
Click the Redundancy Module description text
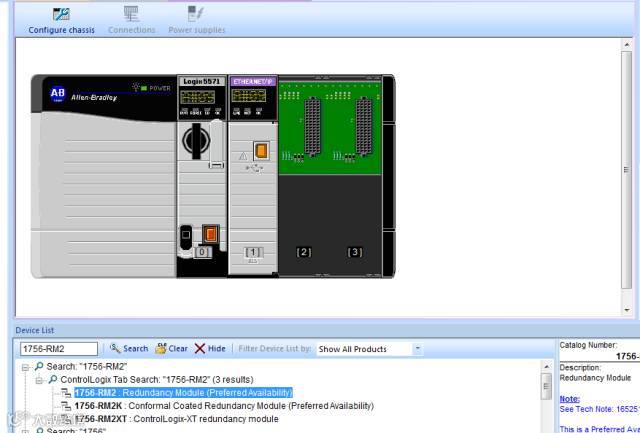click(x=595, y=378)
